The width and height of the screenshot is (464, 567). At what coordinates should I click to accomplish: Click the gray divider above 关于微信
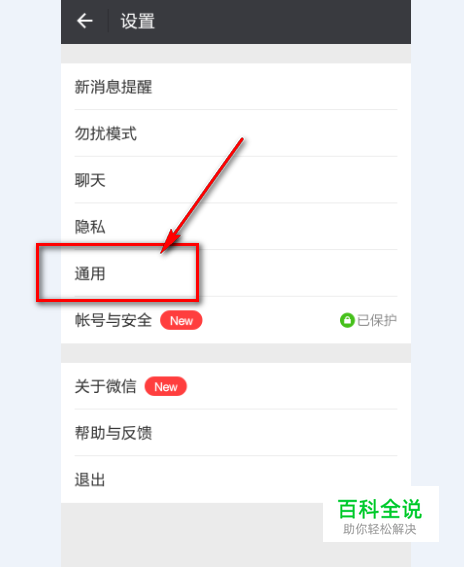point(236,353)
